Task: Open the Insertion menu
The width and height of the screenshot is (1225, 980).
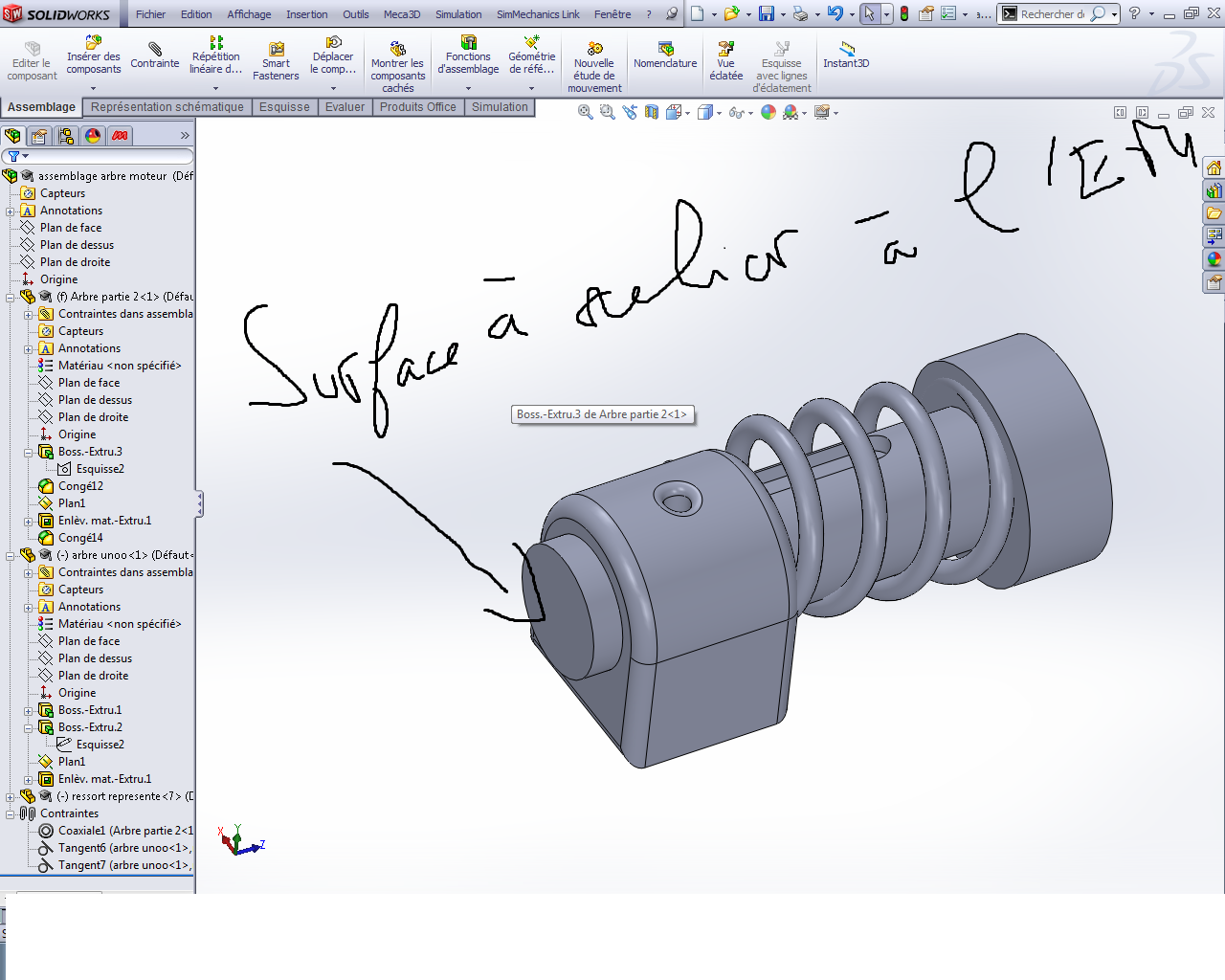Action: (x=306, y=14)
